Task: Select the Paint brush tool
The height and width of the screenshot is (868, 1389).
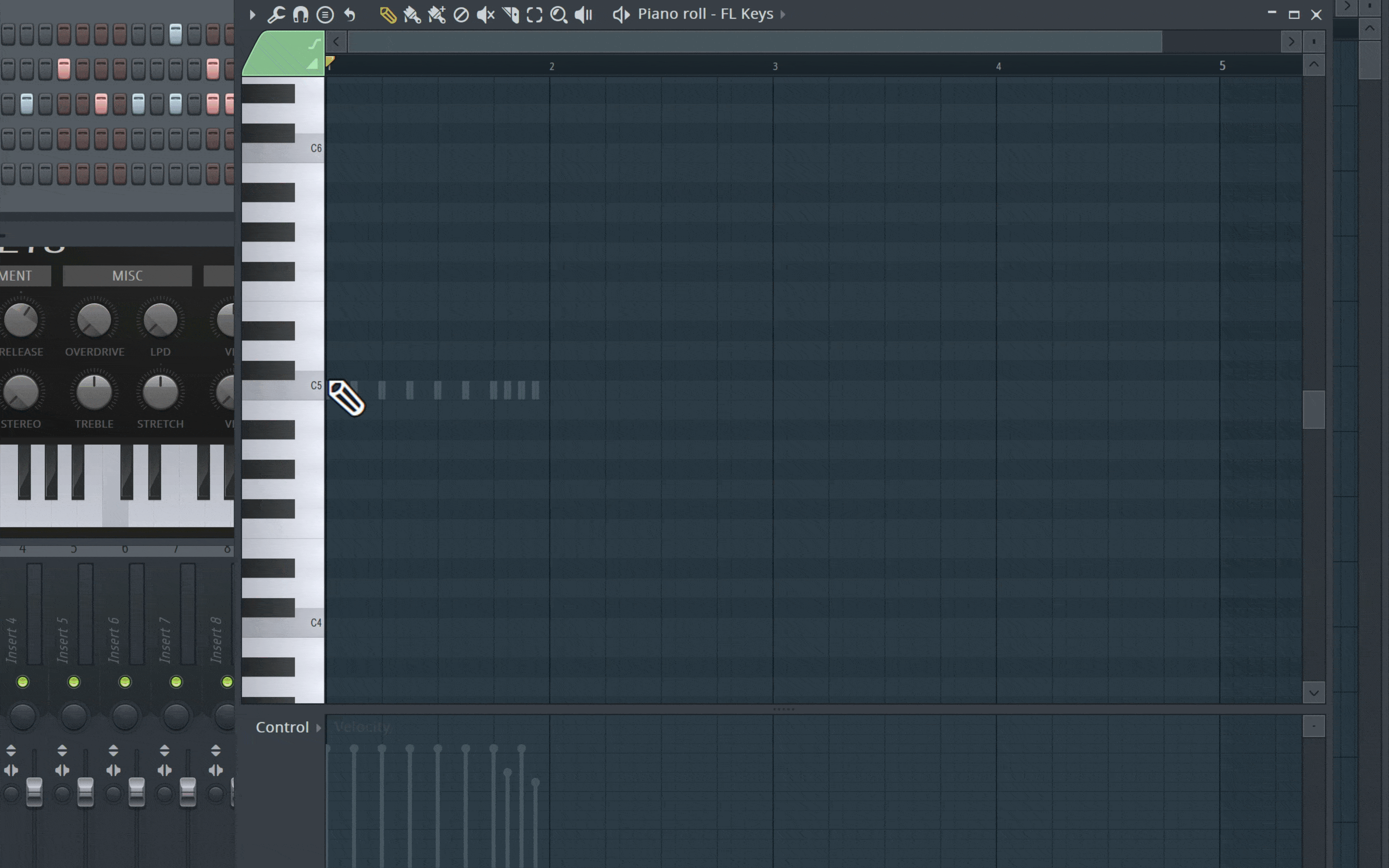Action: (412, 15)
